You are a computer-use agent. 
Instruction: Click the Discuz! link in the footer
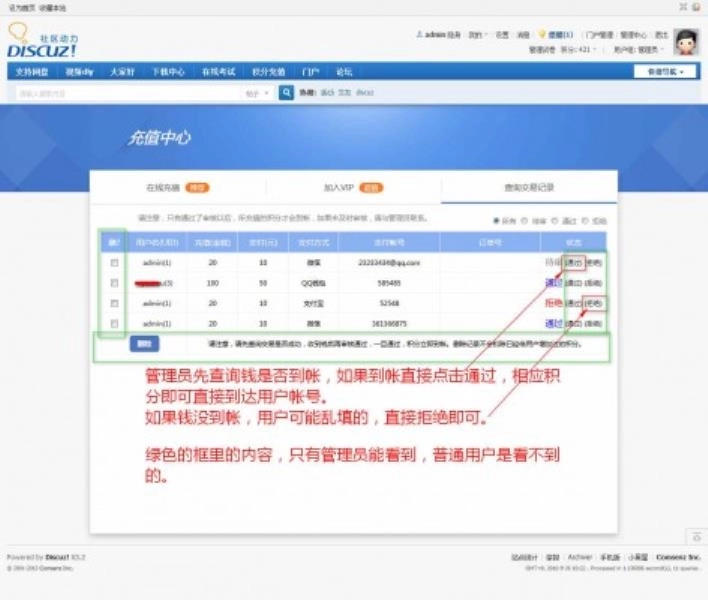57,557
